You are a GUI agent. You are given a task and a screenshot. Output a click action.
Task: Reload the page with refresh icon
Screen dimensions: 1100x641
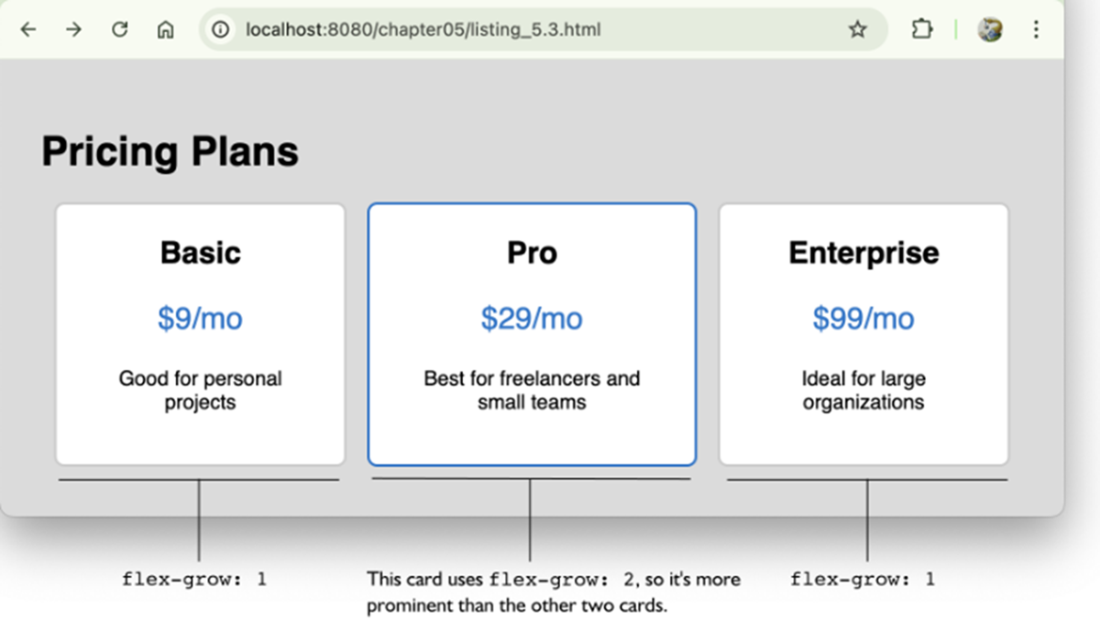120,30
